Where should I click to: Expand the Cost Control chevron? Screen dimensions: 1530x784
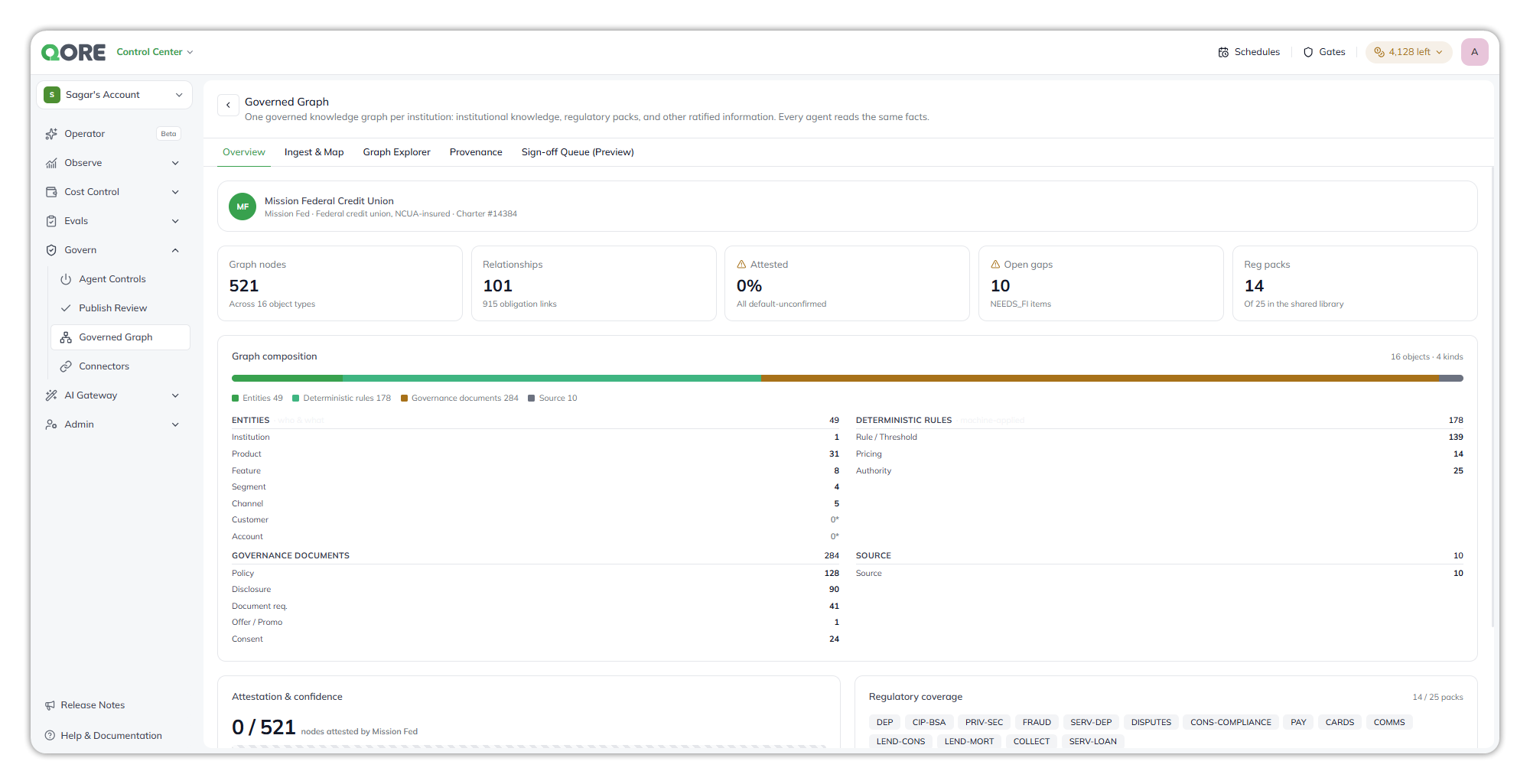(x=175, y=192)
